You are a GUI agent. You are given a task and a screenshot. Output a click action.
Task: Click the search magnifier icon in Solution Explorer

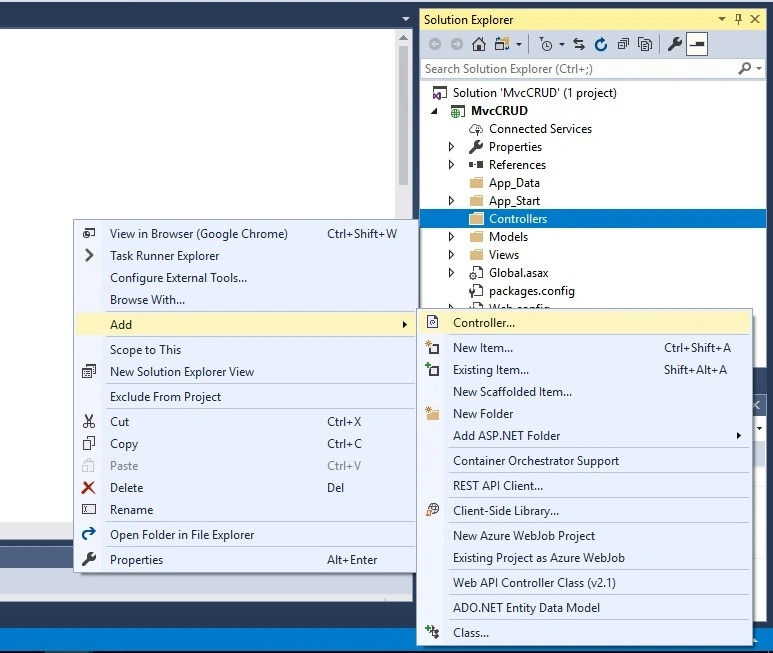(x=744, y=68)
